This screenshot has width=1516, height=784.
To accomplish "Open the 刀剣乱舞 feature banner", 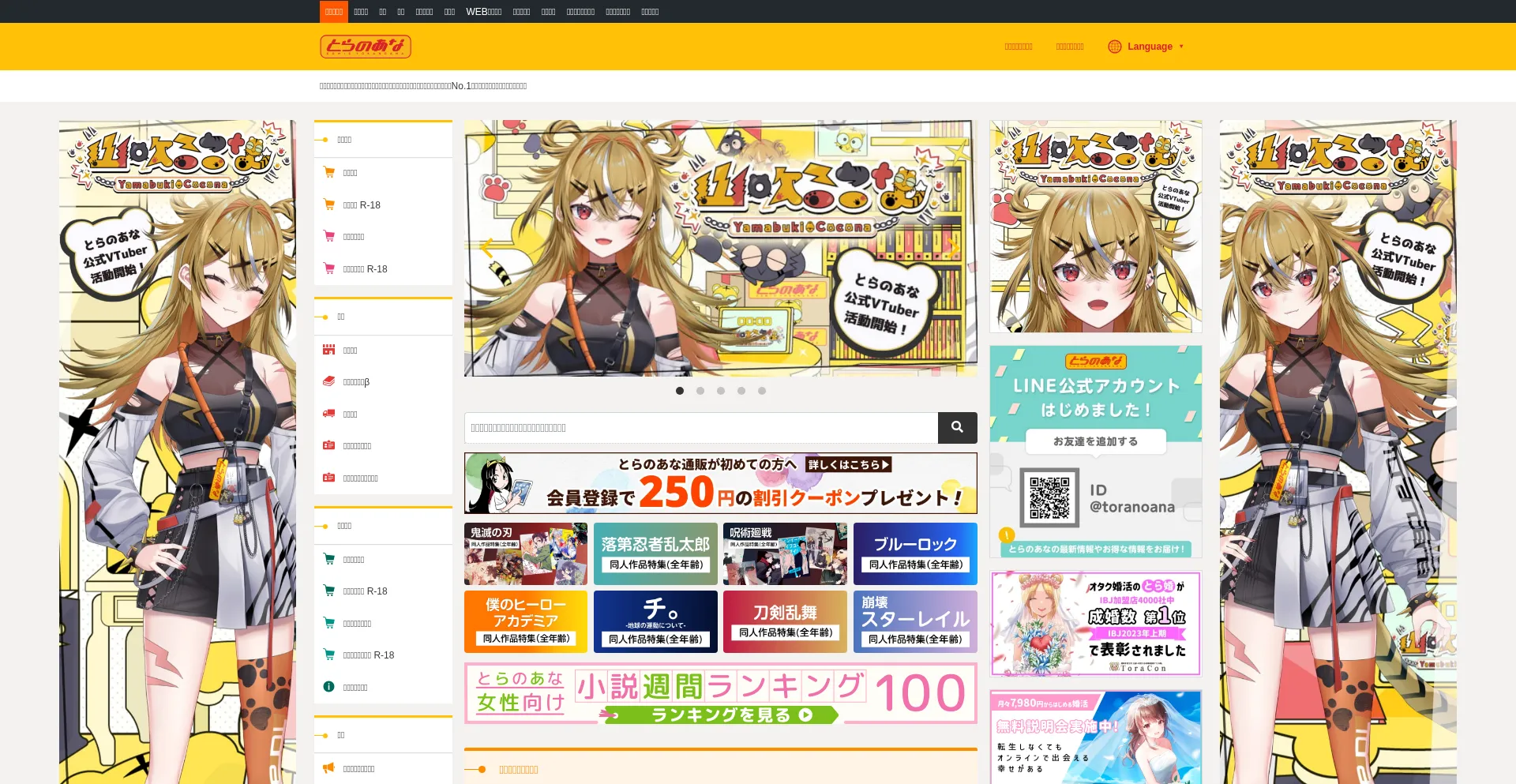I will [785, 621].
